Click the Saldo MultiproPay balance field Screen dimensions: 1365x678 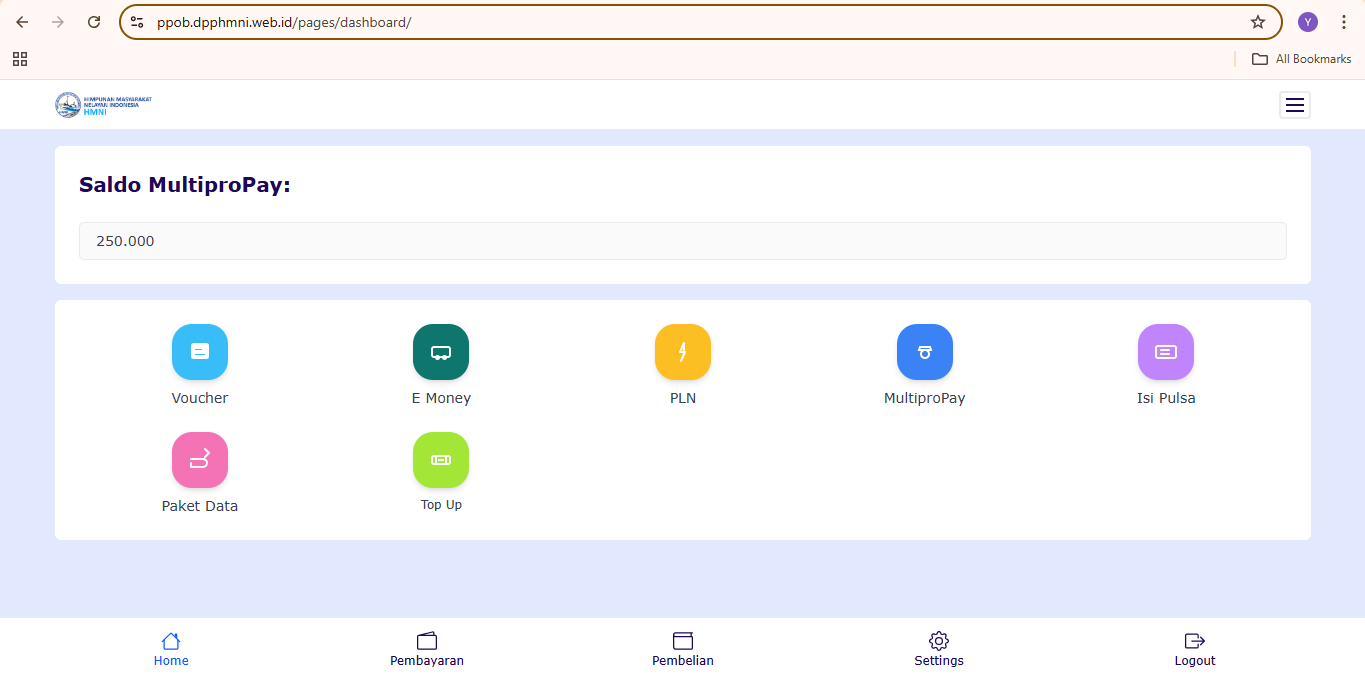pos(682,241)
